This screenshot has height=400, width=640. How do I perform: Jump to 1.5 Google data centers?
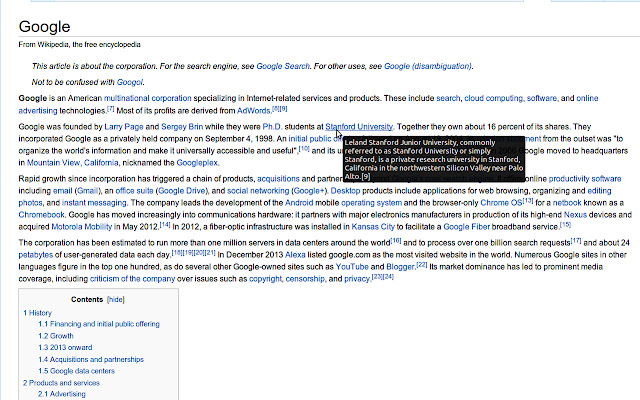pyautogui.click(x=76, y=371)
